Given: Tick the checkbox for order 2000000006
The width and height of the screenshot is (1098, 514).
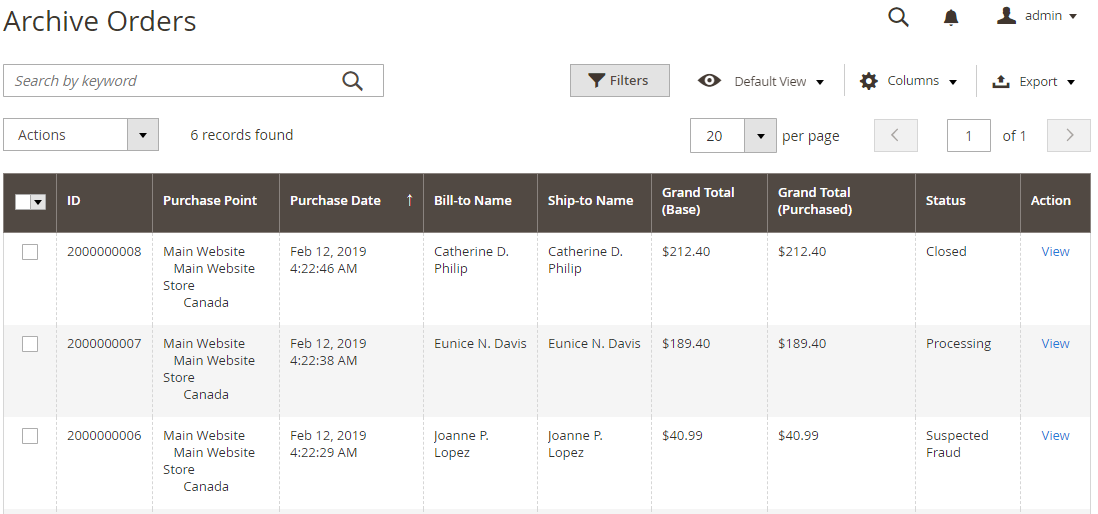Looking at the screenshot, I should click(x=30, y=436).
